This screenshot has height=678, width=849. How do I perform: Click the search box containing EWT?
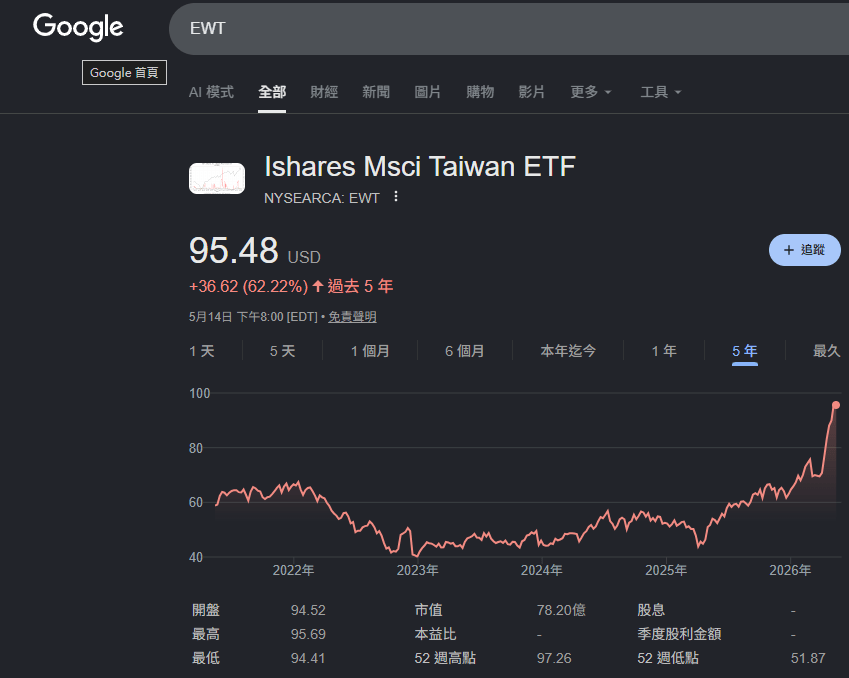(509, 28)
